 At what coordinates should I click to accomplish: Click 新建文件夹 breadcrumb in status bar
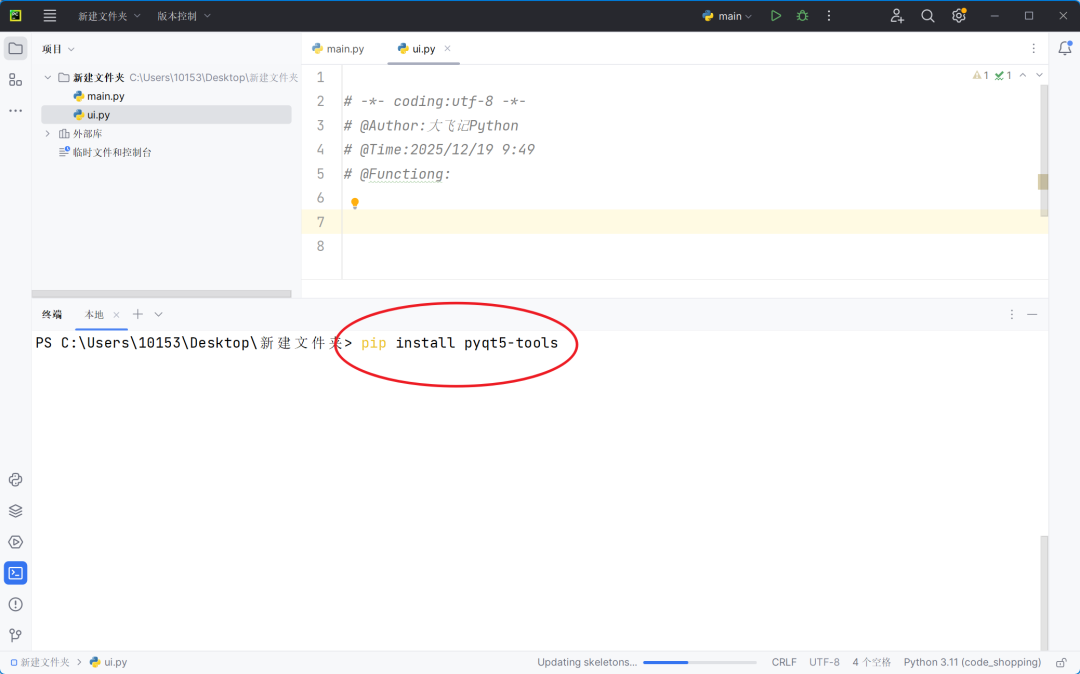(x=39, y=662)
